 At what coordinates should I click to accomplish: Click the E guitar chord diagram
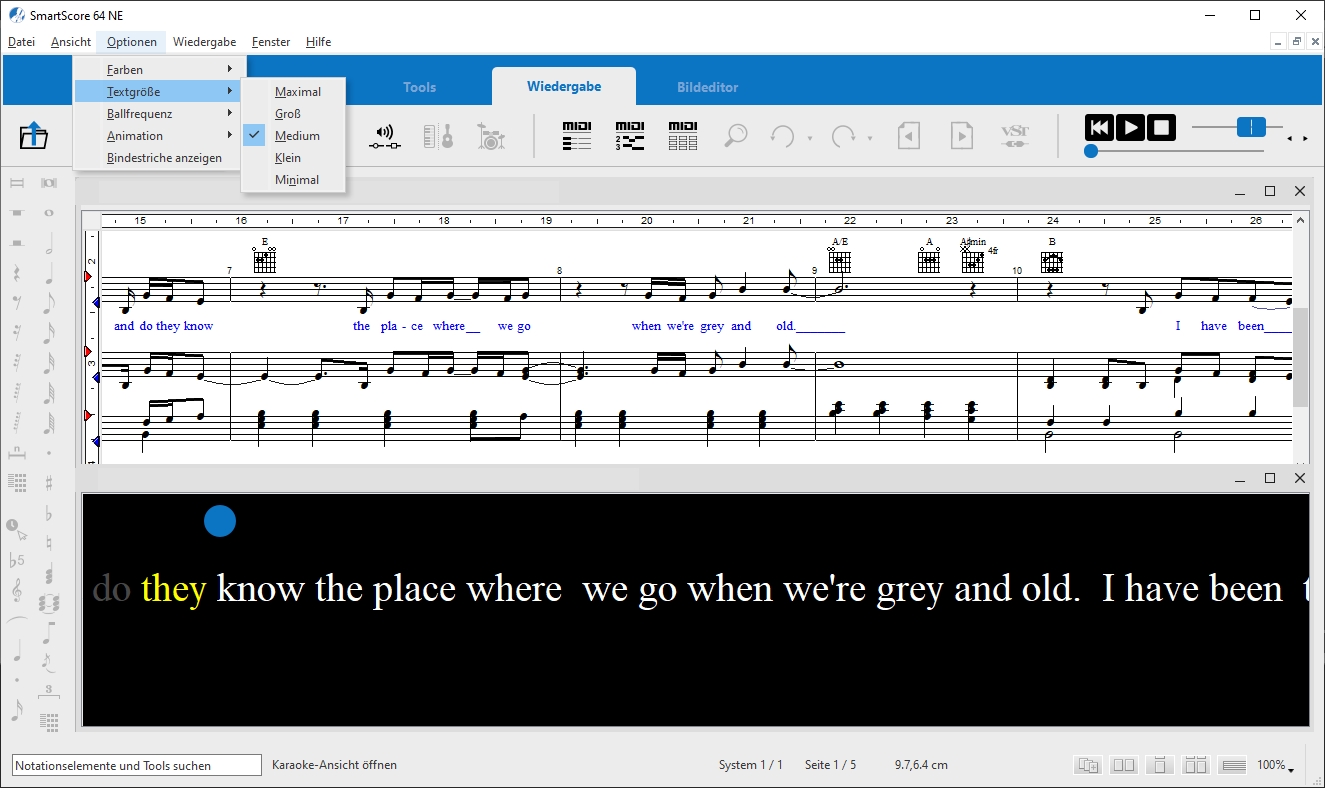[x=265, y=259]
